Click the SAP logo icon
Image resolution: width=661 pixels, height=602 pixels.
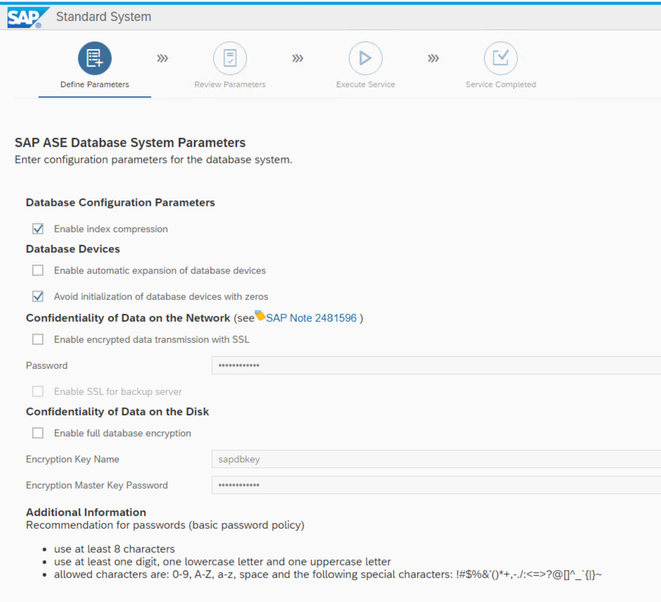27,17
